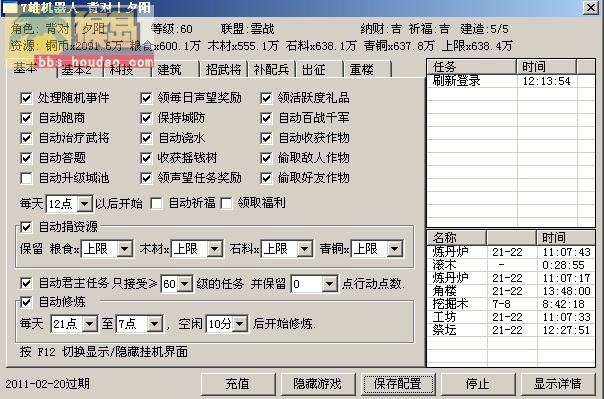Toggle 处理随机事件 checkbox
604x399 pixels.
pos(26,98)
